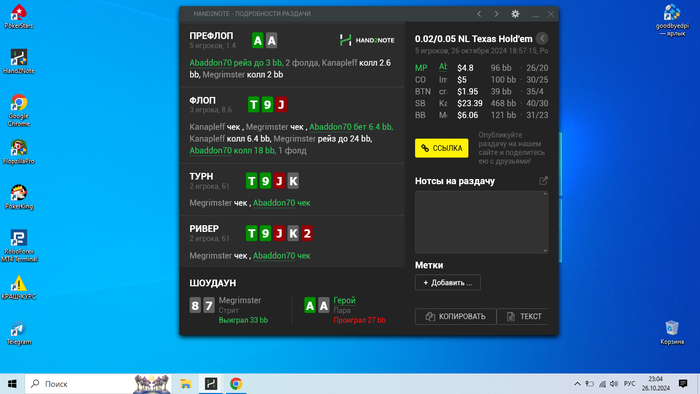Screen dimensions: 700x394
Task: Go to next hand with right arrow
Action: [x=496, y=14]
